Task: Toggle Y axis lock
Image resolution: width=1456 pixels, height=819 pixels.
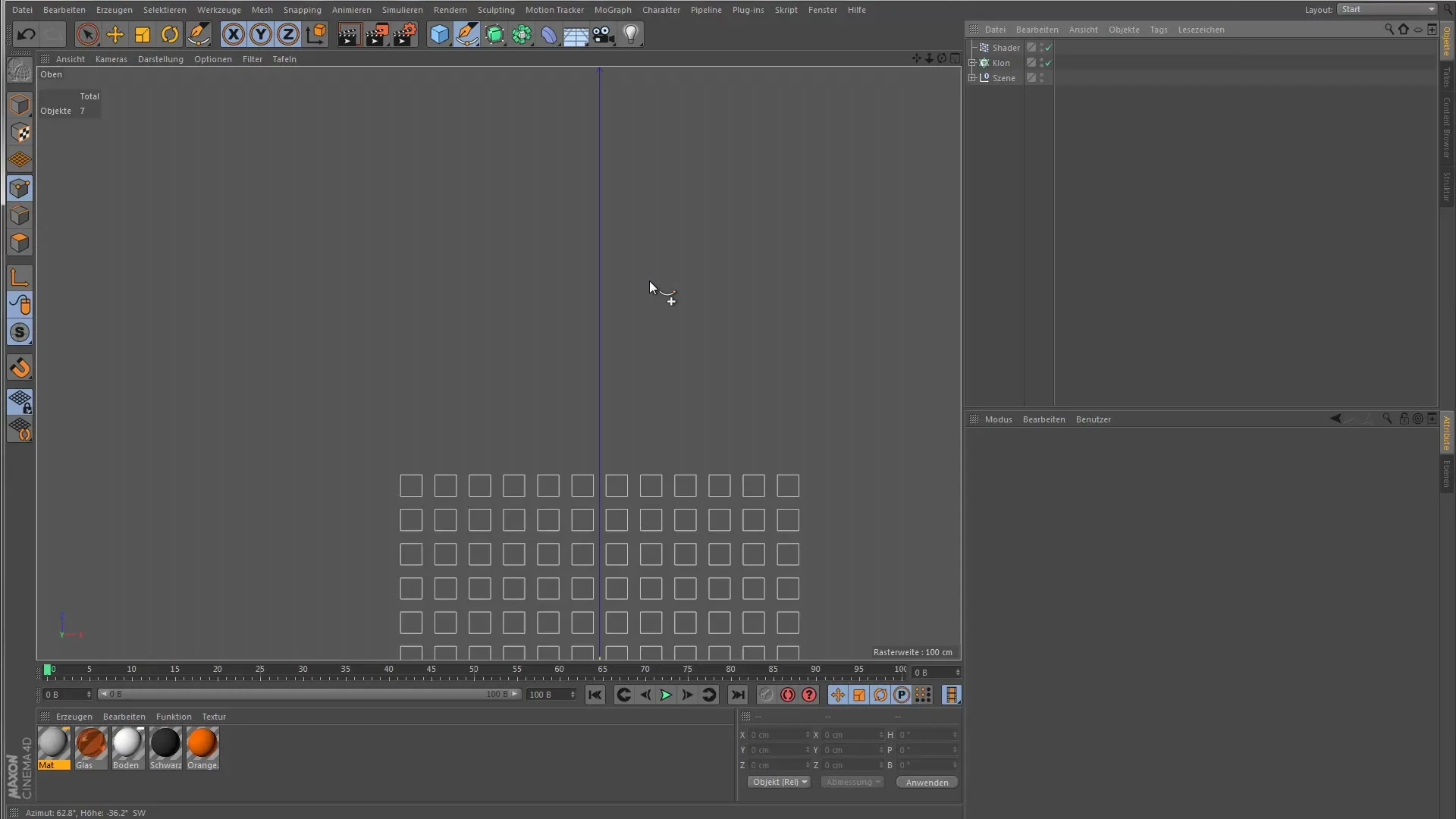Action: pyautogui.click(x=261, y=34)
